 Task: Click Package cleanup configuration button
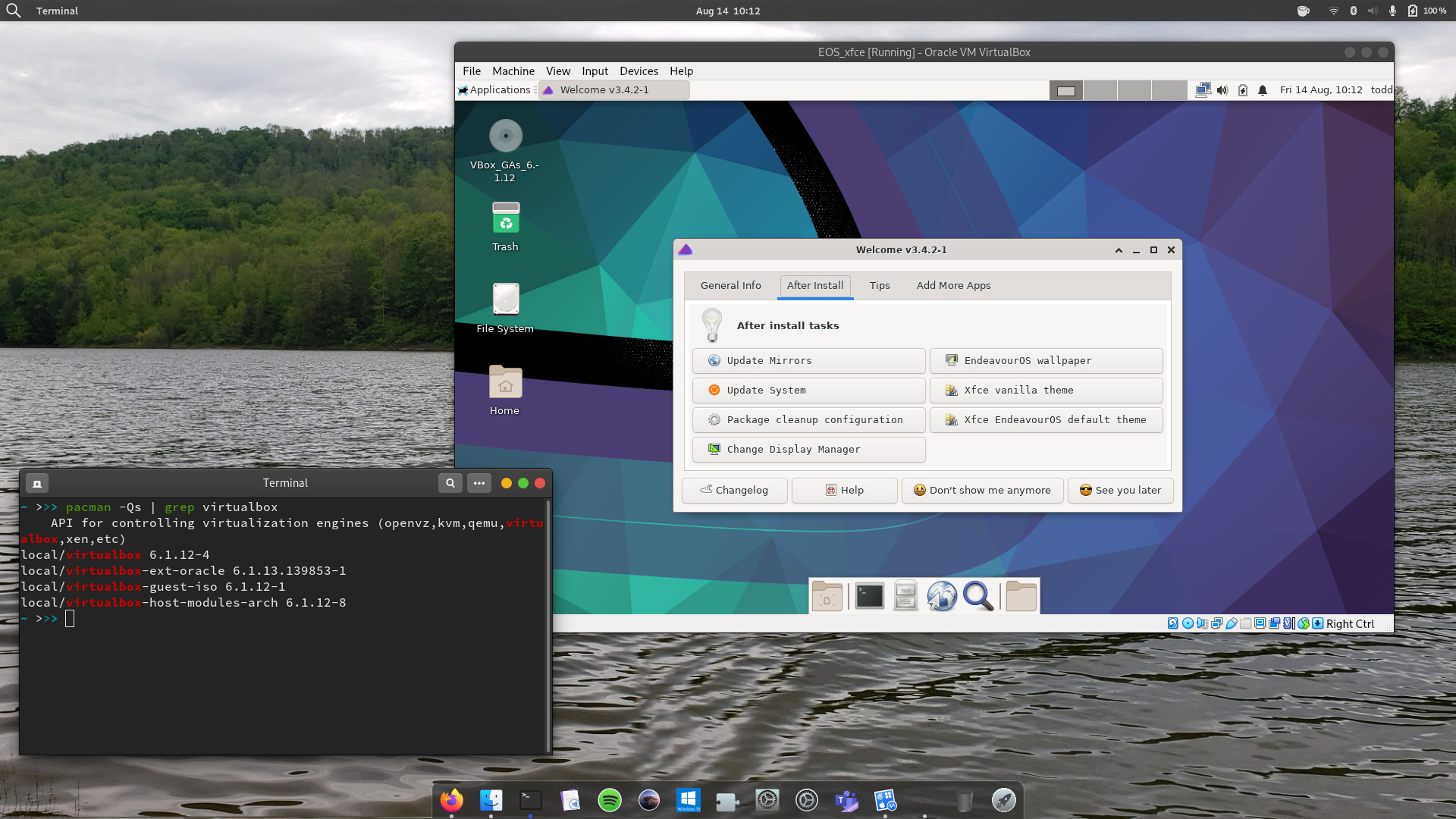[x=808, y=420]
